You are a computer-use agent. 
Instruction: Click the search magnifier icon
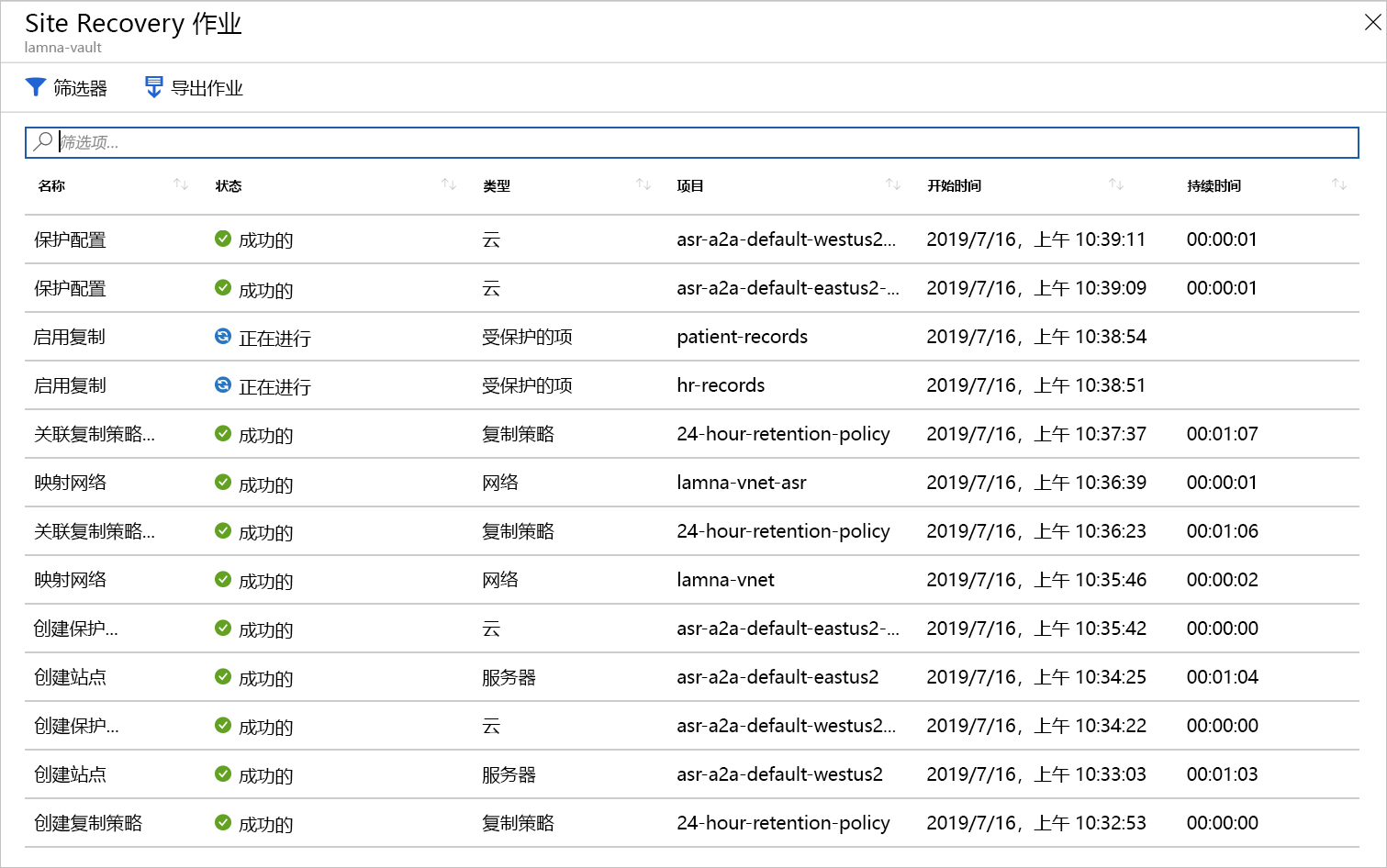pos(43,141)
